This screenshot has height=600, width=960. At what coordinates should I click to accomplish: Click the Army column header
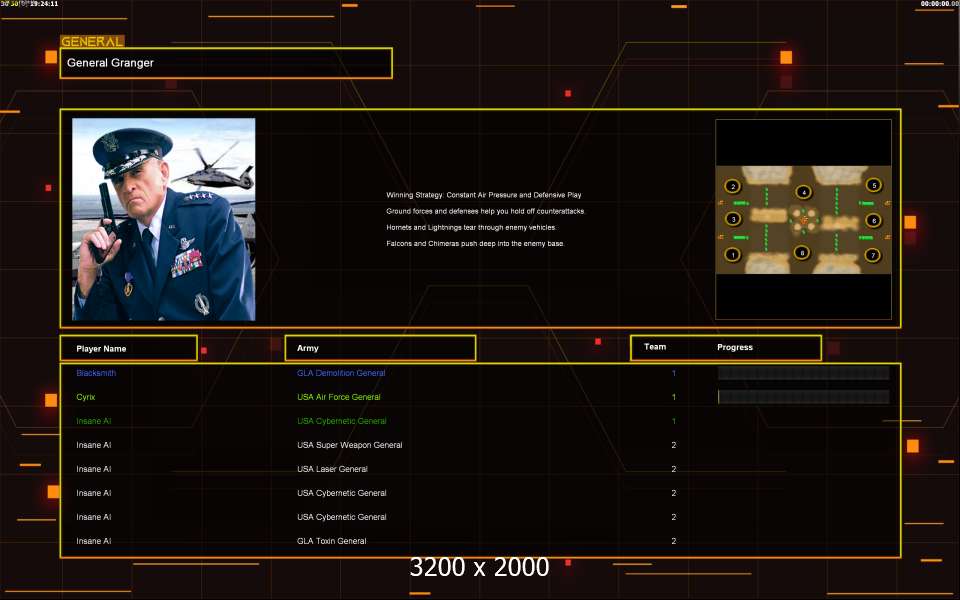click(x=380, y=348)
